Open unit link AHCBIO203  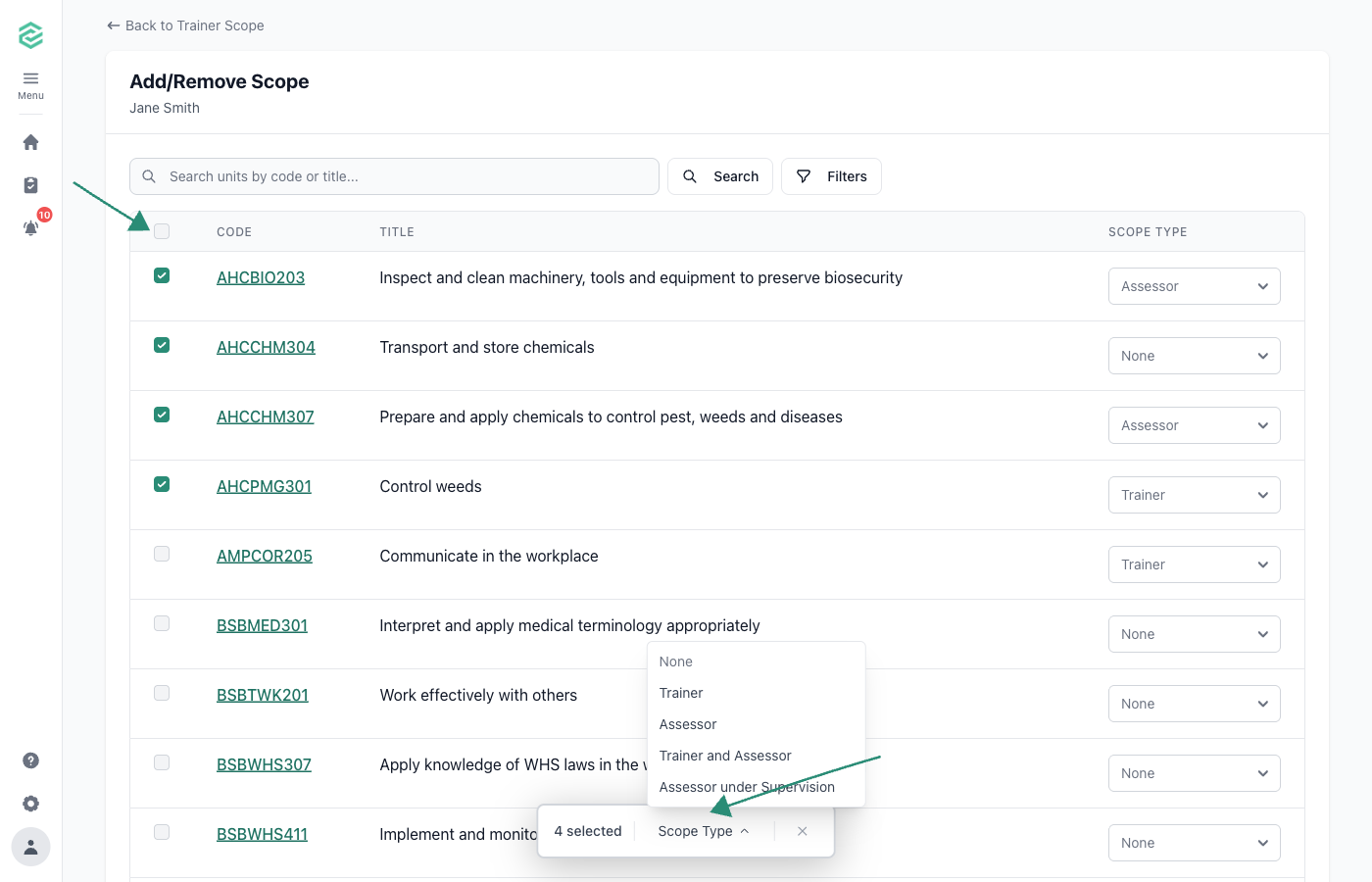point(261,277)
